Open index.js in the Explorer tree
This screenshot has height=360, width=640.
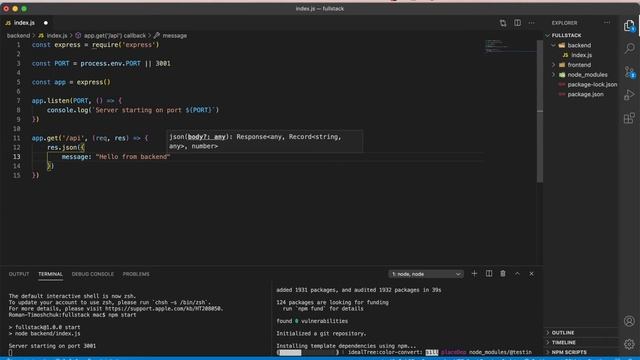[581, 55]
